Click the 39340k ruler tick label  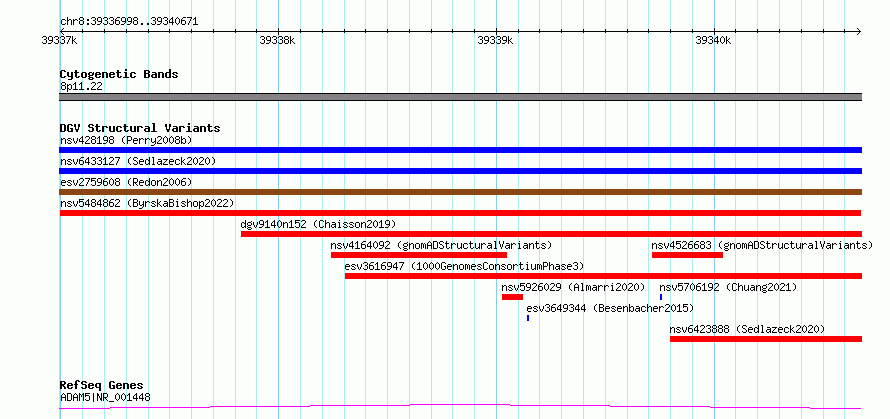(x=713, y=40)
